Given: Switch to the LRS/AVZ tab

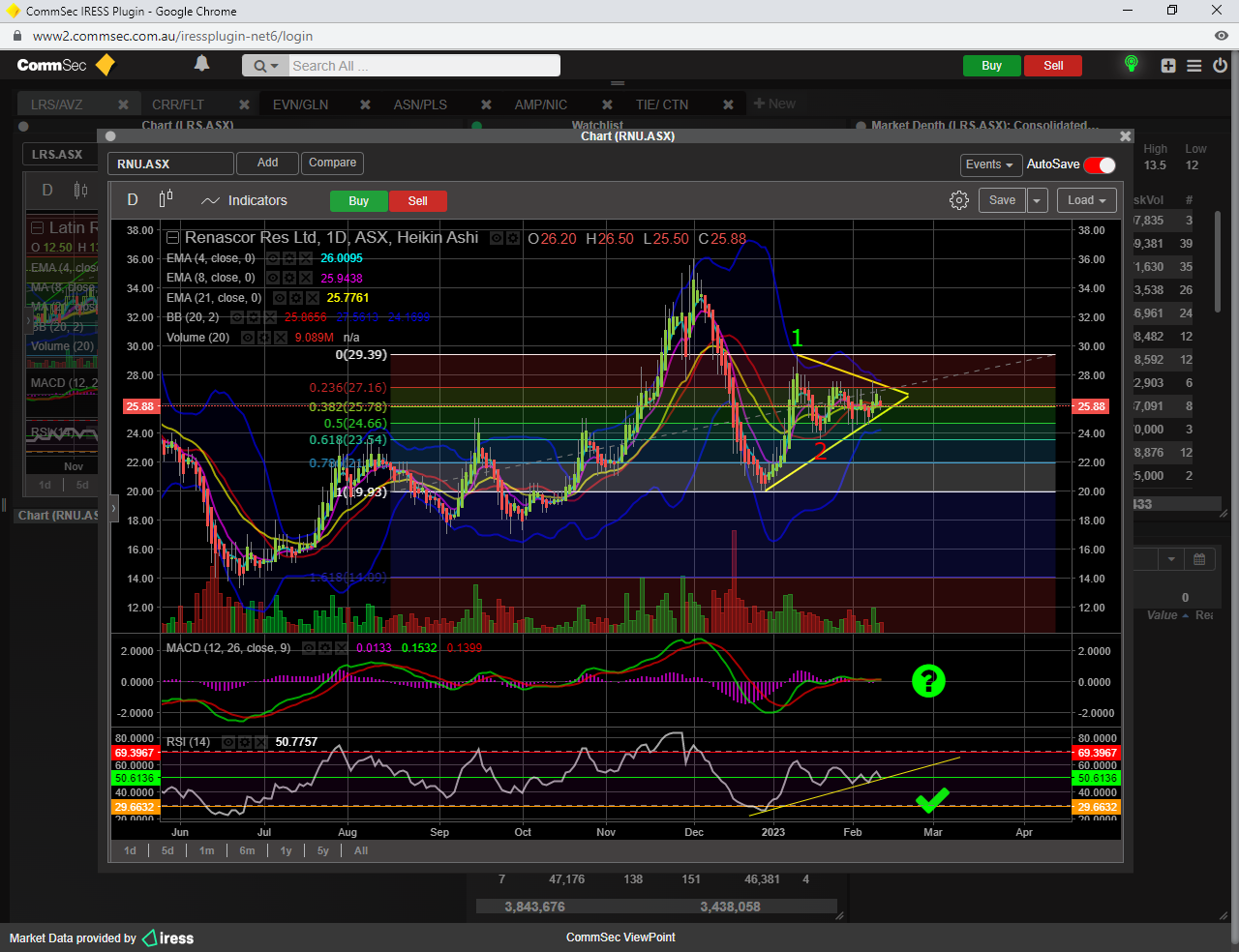Looking at the screenshot, I should [x=57, y=104].
